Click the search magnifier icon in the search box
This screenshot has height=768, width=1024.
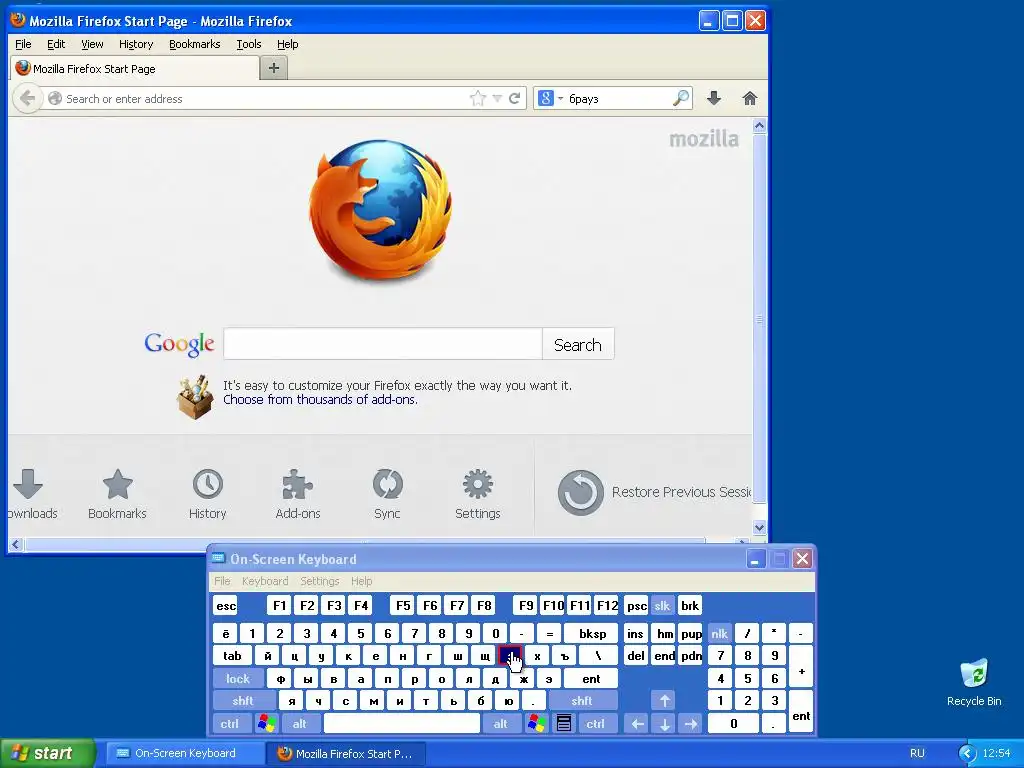pos(680,99)
